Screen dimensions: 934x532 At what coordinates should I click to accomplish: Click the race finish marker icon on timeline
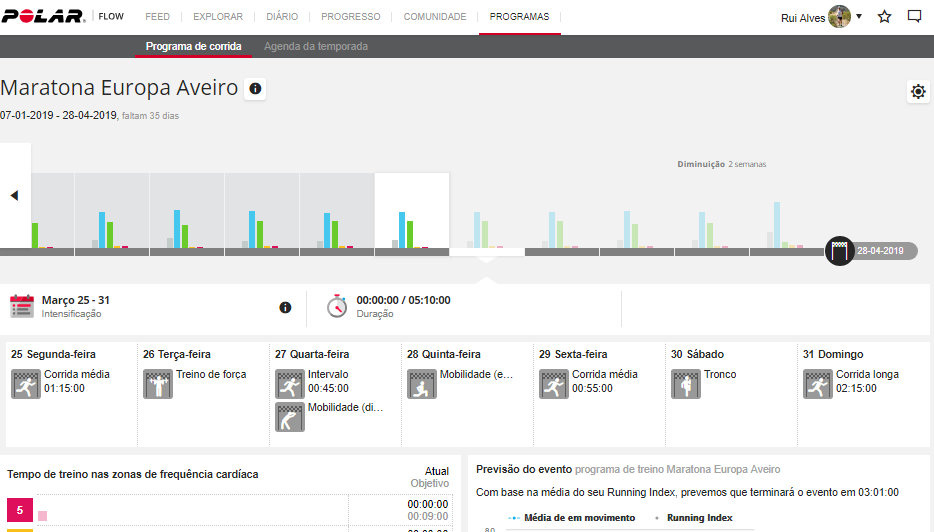point(839,251)
